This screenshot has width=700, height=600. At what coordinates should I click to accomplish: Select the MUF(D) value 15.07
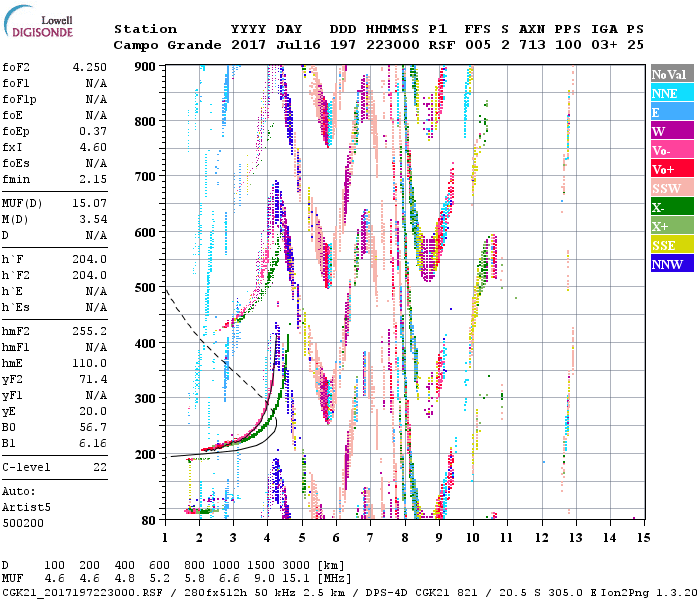point(89,204)
